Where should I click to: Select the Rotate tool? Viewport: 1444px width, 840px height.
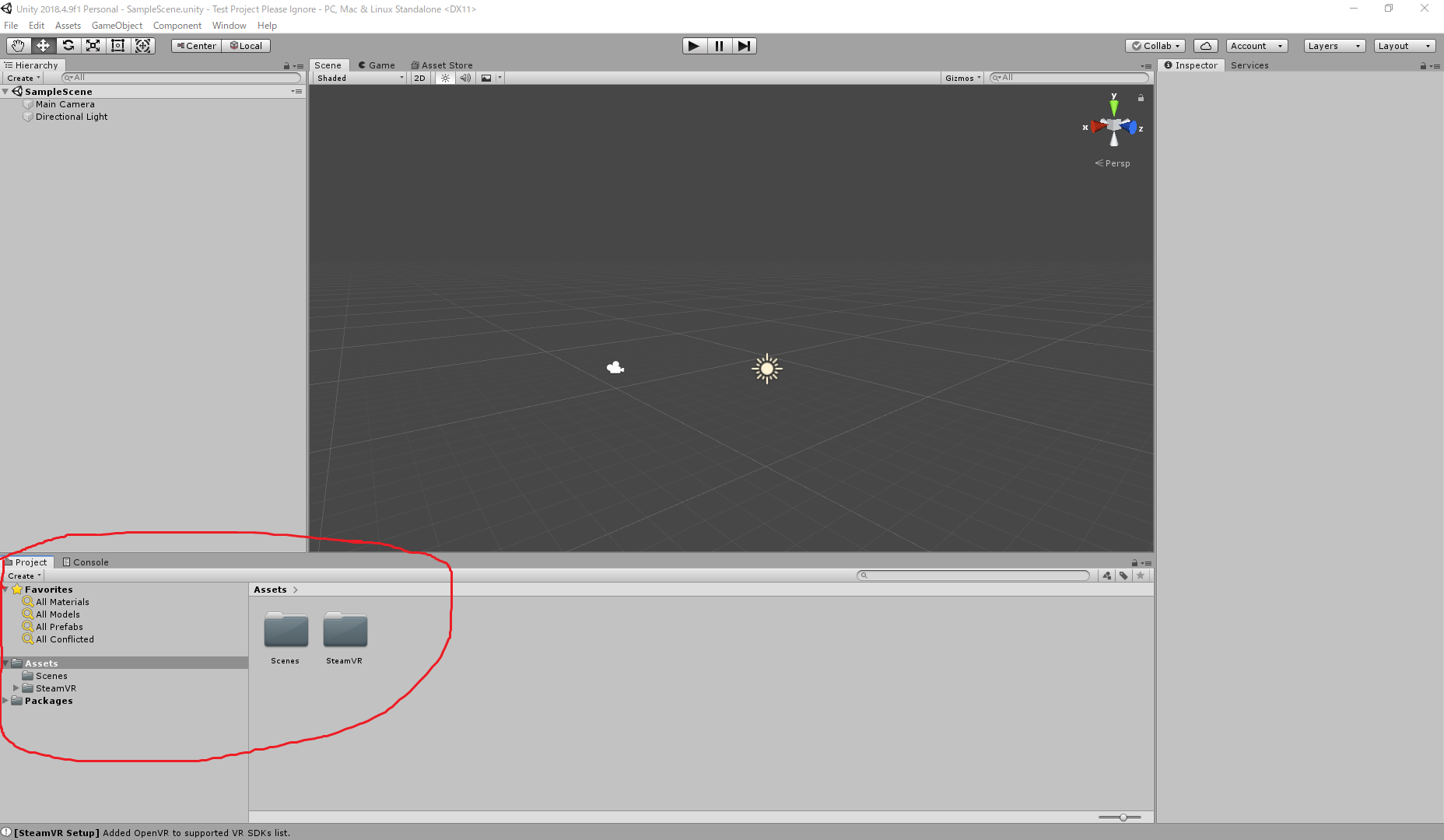pyautogui.click(x=68, y=45)
